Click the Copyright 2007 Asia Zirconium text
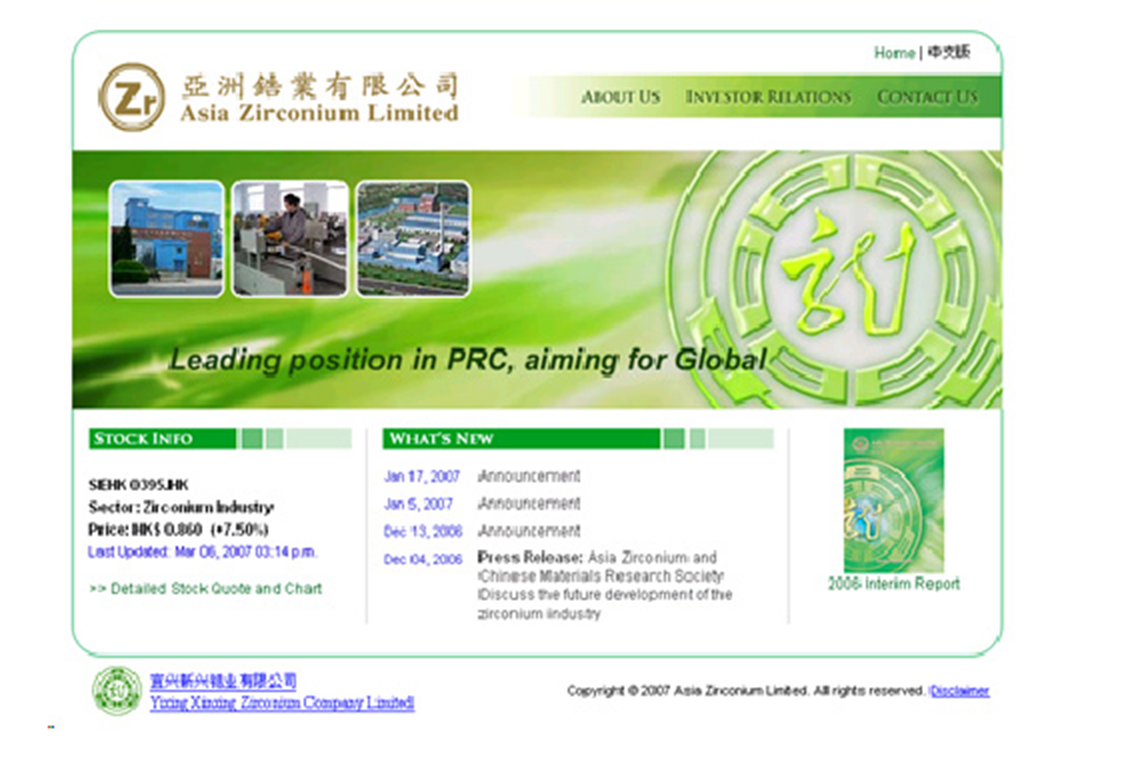The width and height of the screenshot is (1140, 760). 746,690
